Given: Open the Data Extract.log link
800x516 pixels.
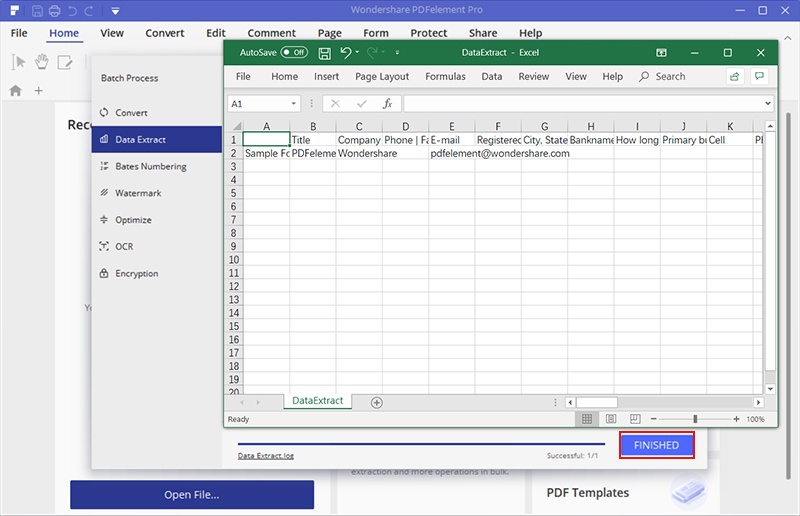Looking at the screenshot, I should pyautogui.click(x=265, y=456).
